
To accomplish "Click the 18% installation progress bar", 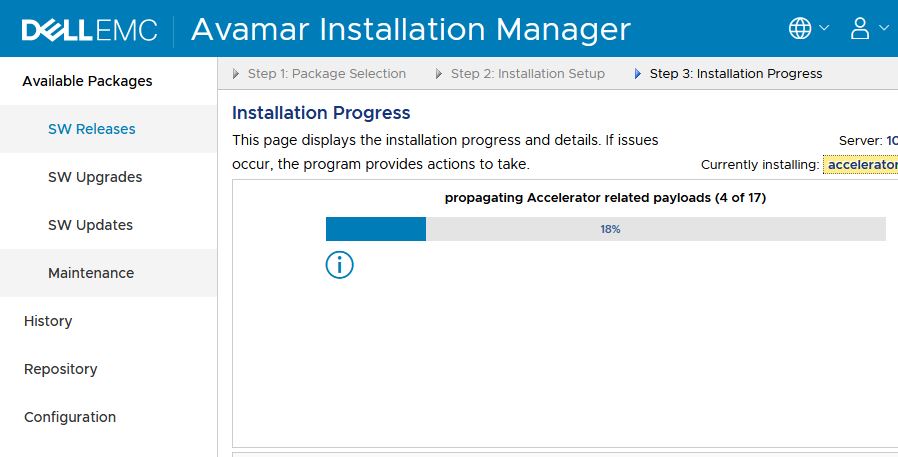I will pyautogui.click(x=605, y=229).
